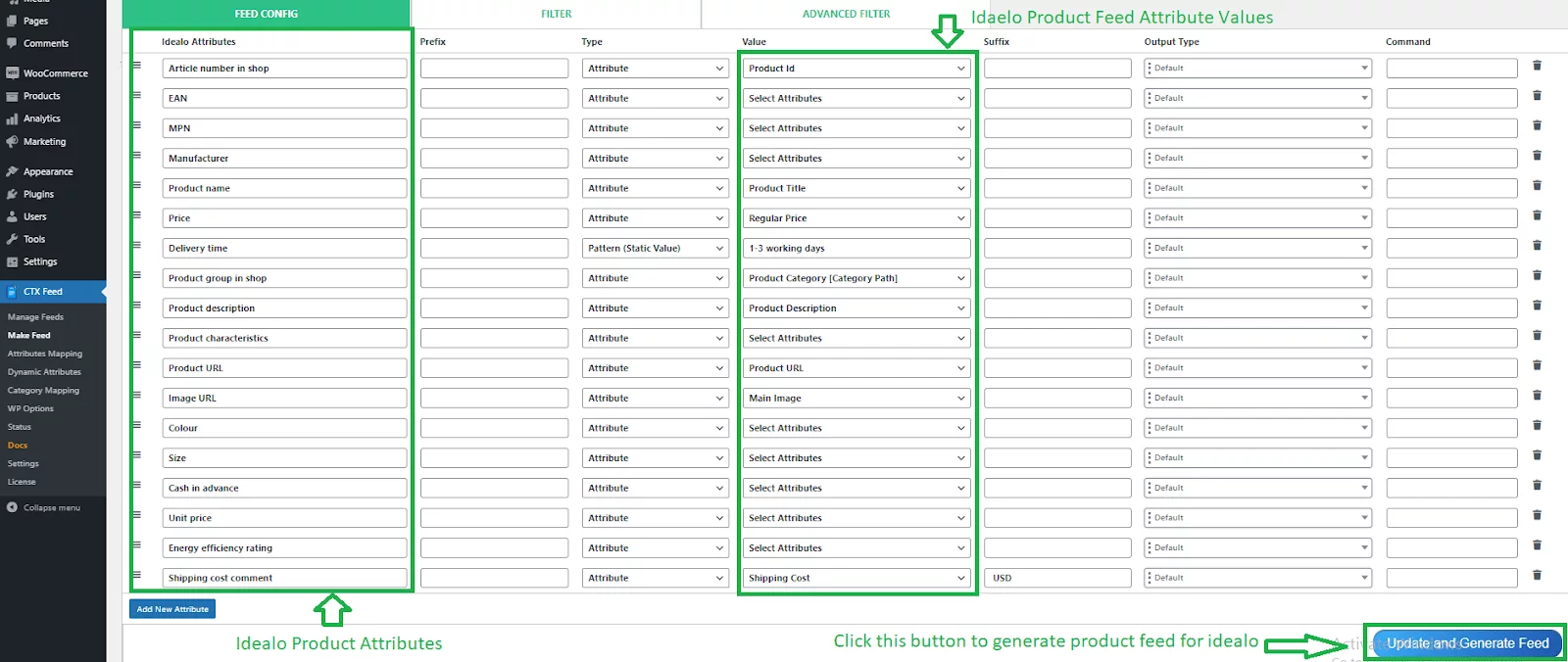Click the 1-3 working days value field
This screenshot has height=662, width=1568.
tap(857, 249)
